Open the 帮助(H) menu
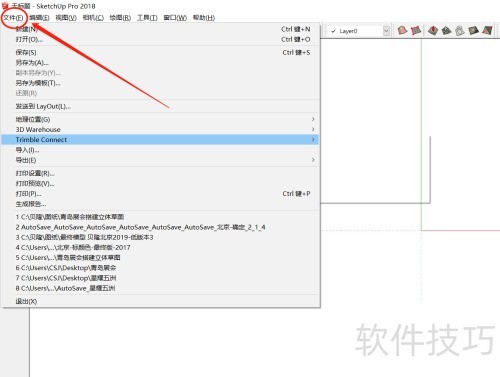The height and width of the screenshot is (377, 500). pyautogui.click(x=204, y=18)
